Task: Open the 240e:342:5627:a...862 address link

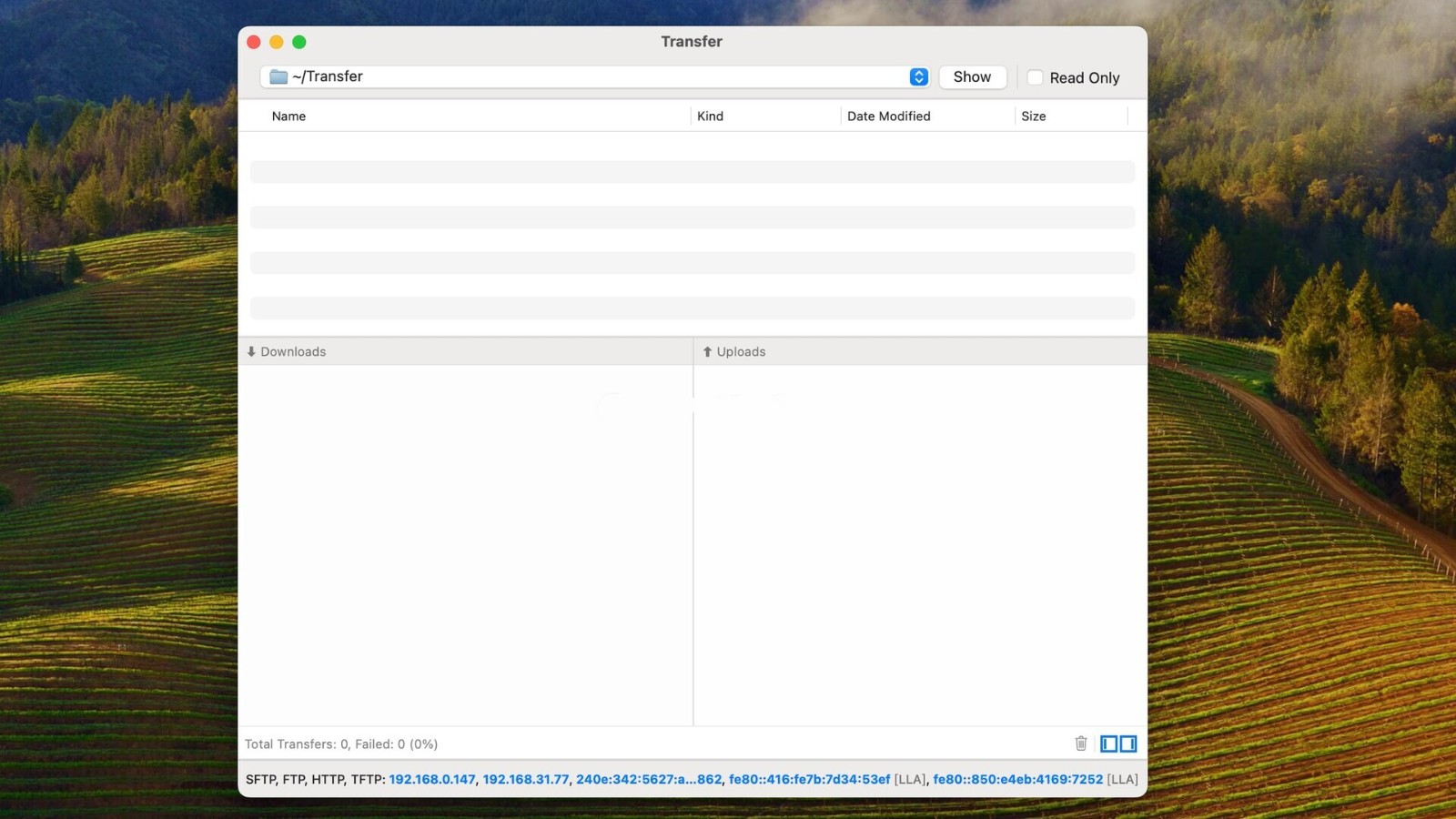Action: pyautogui.click(x=649, y=780)
